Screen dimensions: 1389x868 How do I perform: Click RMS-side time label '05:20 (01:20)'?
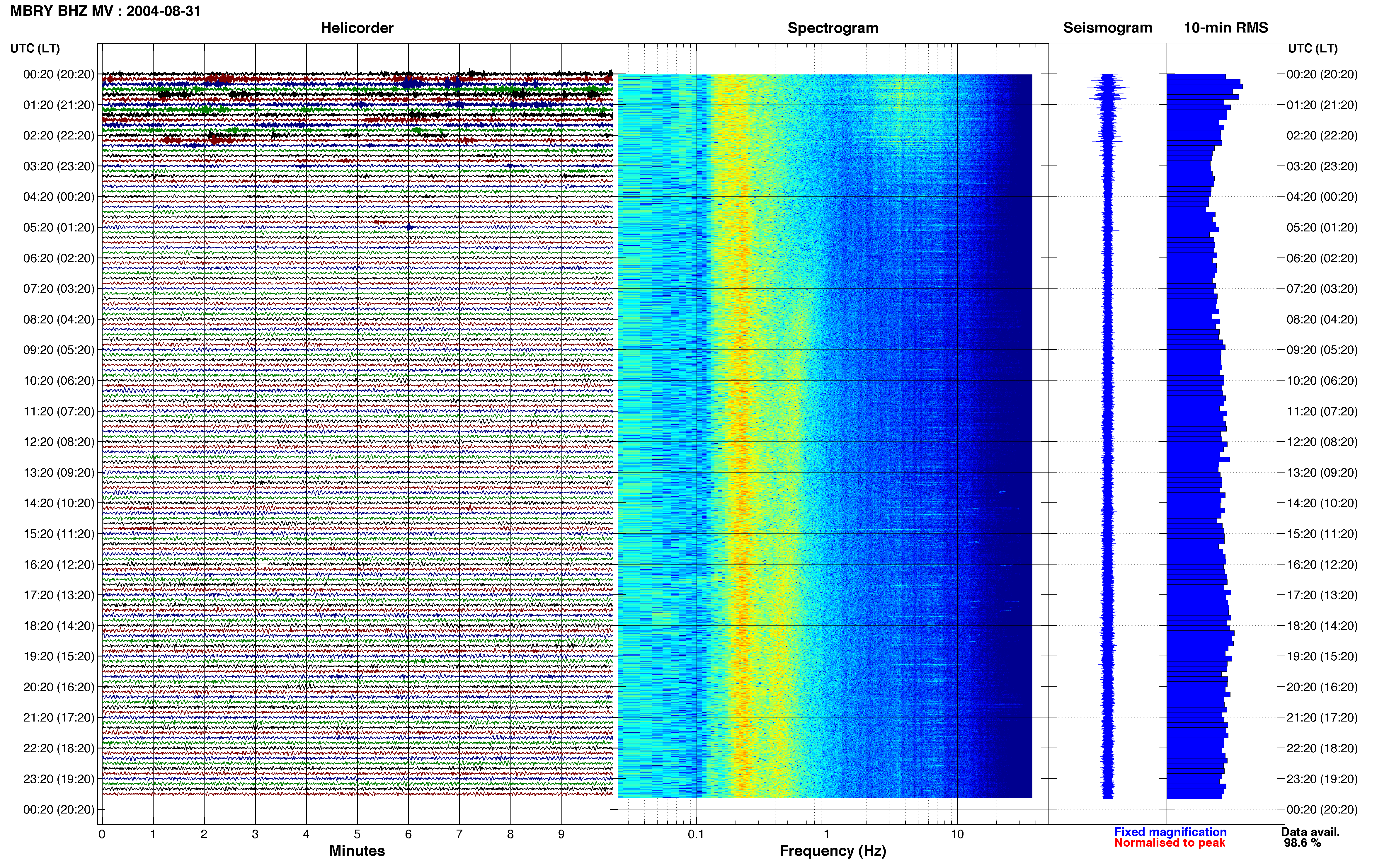tap(1322, 227)
